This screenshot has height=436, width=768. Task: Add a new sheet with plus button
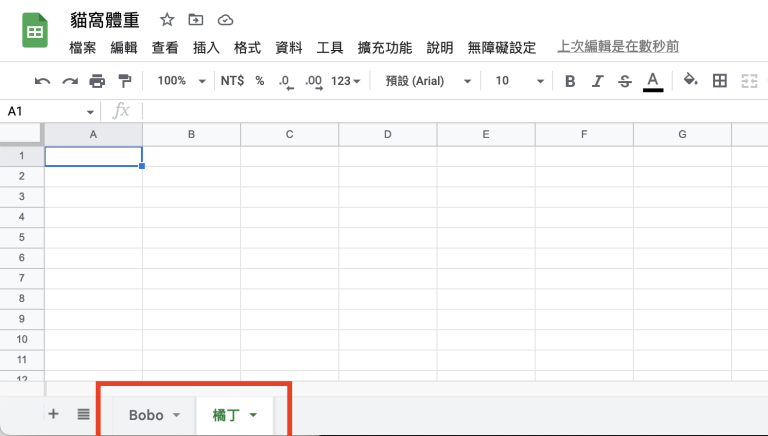(53, 414)
